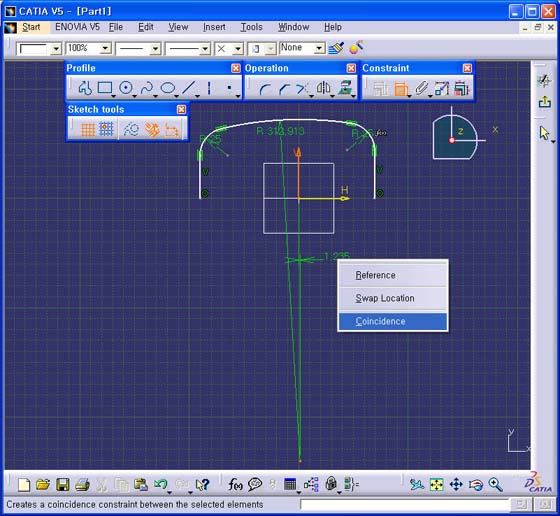Viewport: 560px width, 516px height.
Task: Open the Window menu
Action: click(x=294, y=27)
